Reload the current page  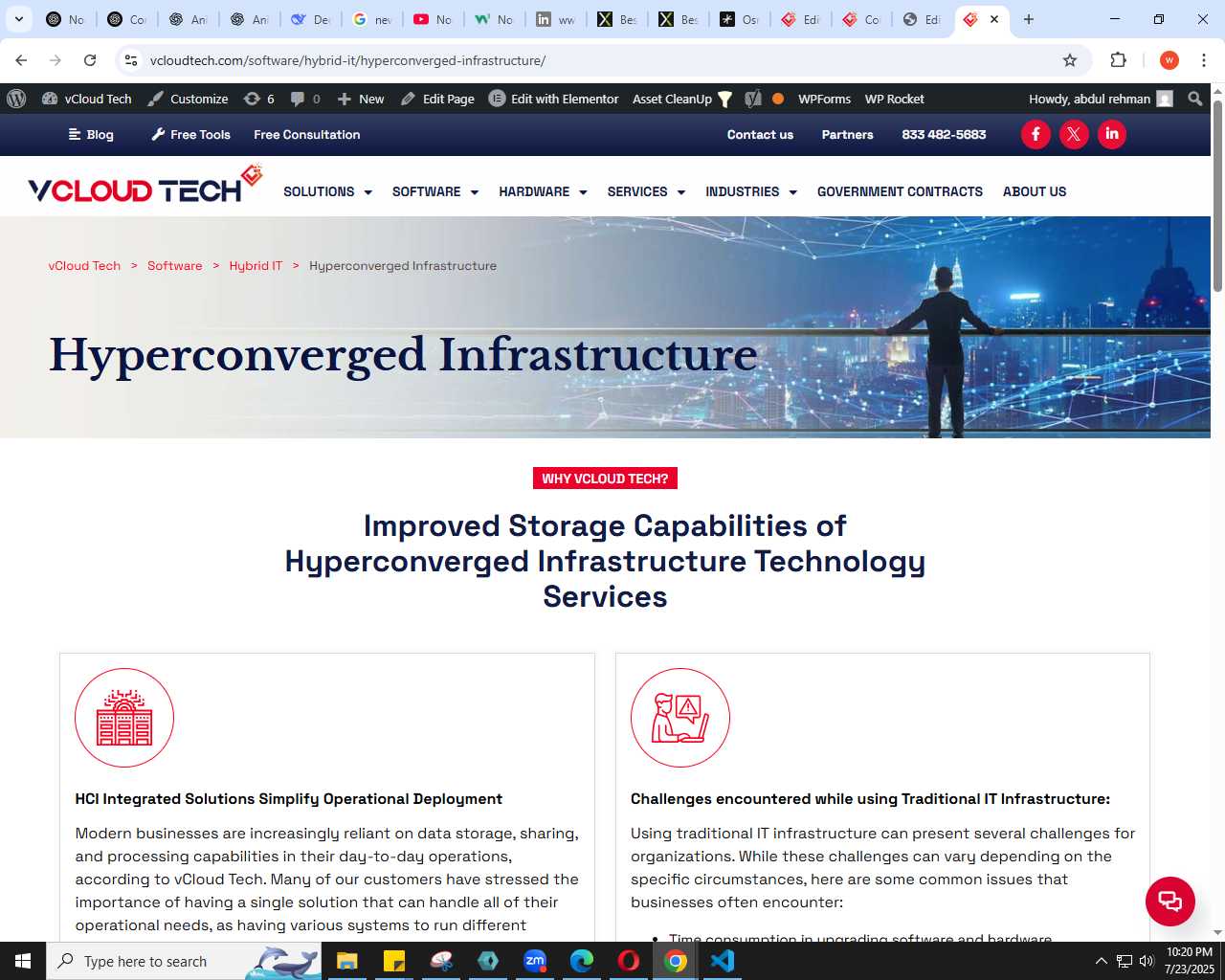tap(90, 60)
